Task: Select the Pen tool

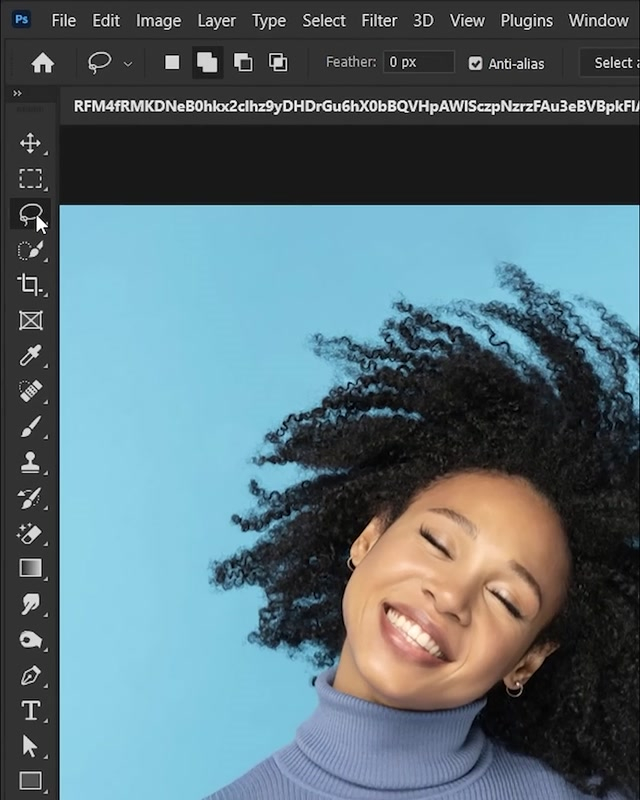Action: click(x=30, y=675)
